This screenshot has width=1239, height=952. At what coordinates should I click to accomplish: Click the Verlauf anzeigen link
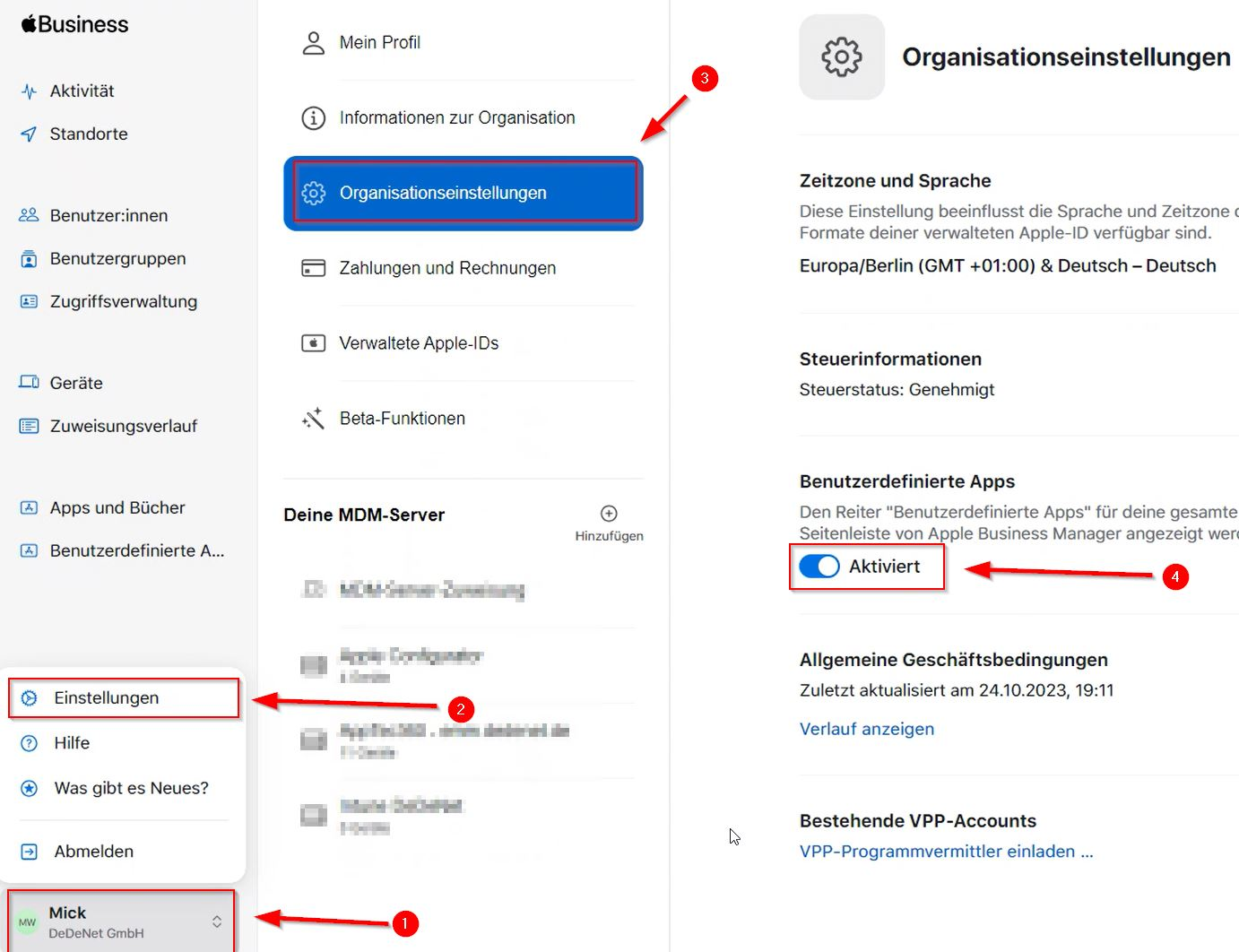(x=866, y=729)
